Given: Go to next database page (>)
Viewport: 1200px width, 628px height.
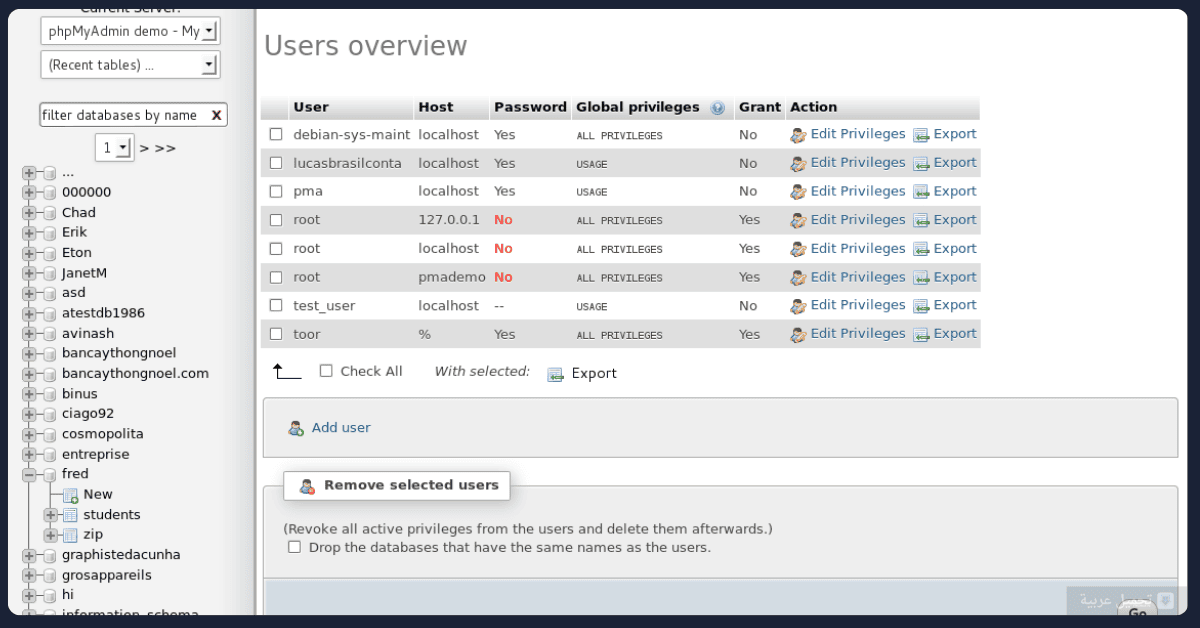Looking at the screenshot, I should pyautogui.click(x=144, y=149).
